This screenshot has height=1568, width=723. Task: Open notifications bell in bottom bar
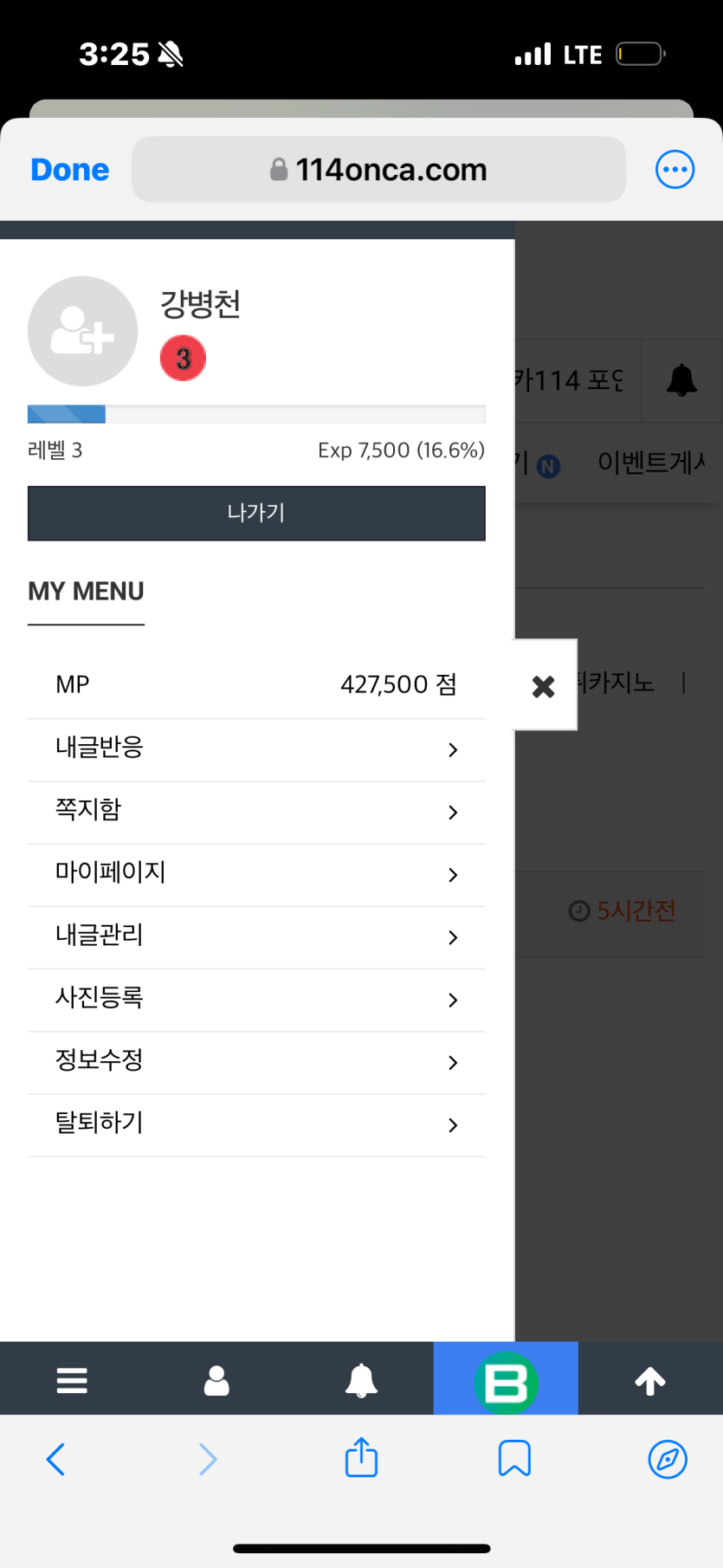[x=361, y=1379]
